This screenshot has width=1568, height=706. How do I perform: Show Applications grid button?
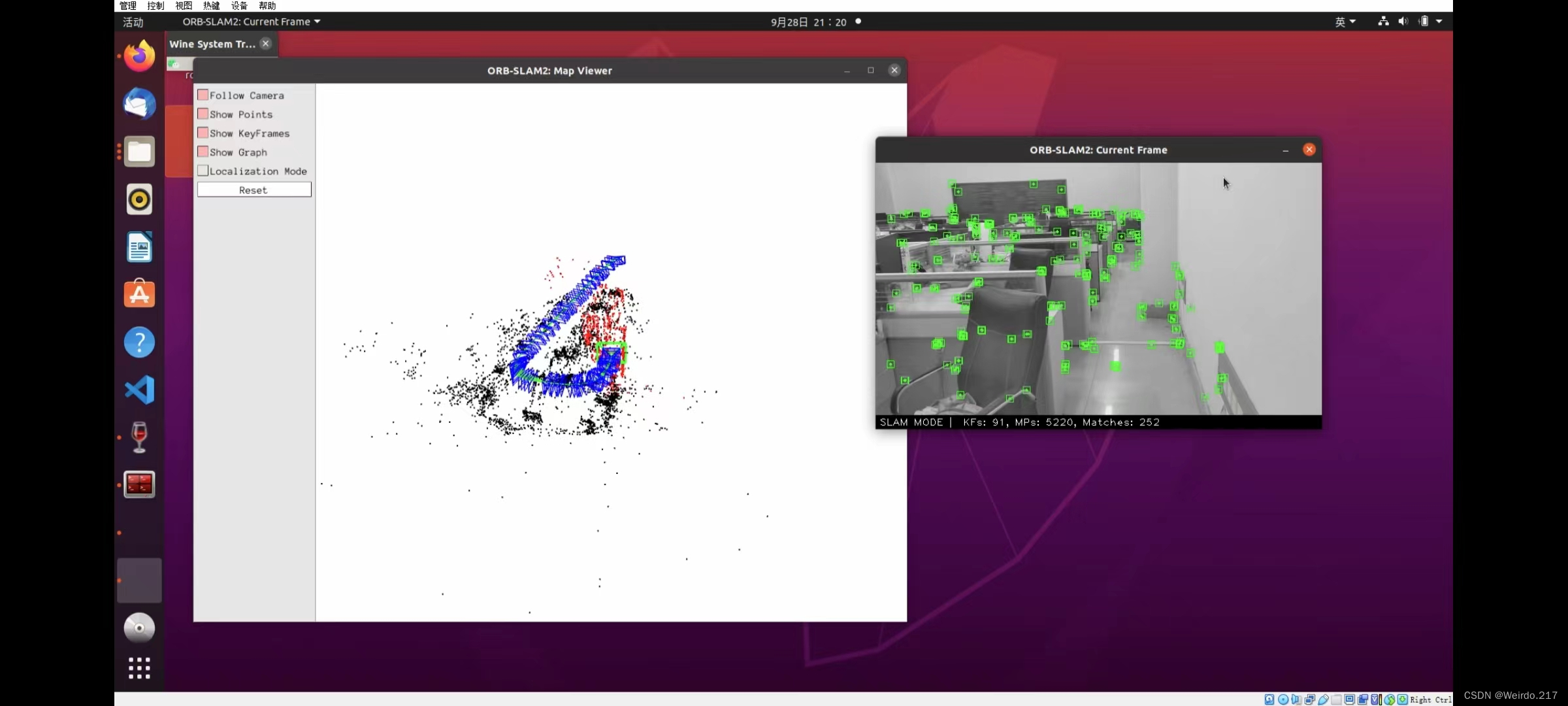[x=139, y=668]
